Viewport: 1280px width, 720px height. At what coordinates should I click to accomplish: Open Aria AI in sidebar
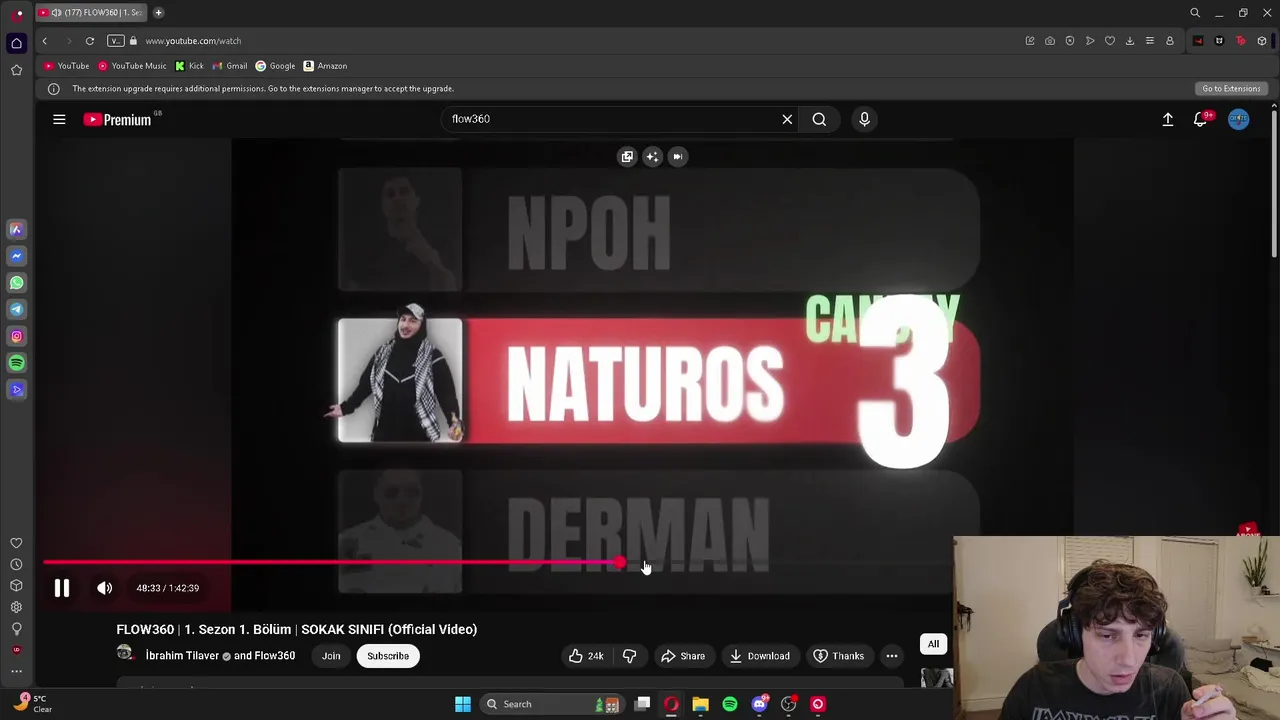point(16,229)
